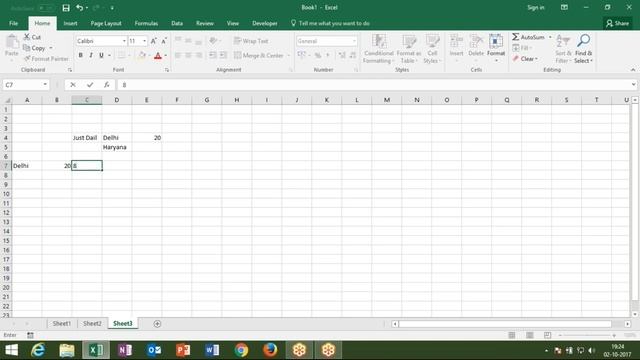Open Conditional Formatting options
640x360 pixels.
pyautogui.click(x=379, y=49)
